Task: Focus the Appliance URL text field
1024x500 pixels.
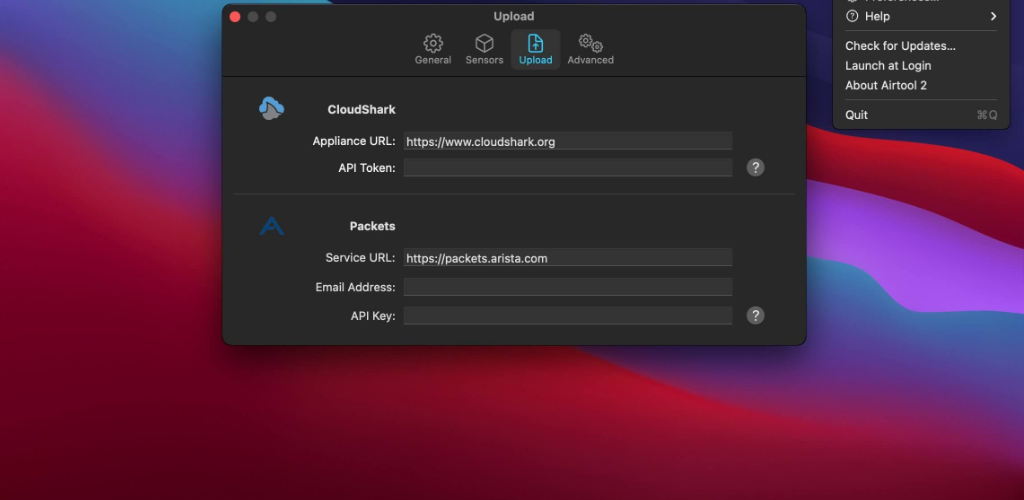Action: tap(568, 141)
